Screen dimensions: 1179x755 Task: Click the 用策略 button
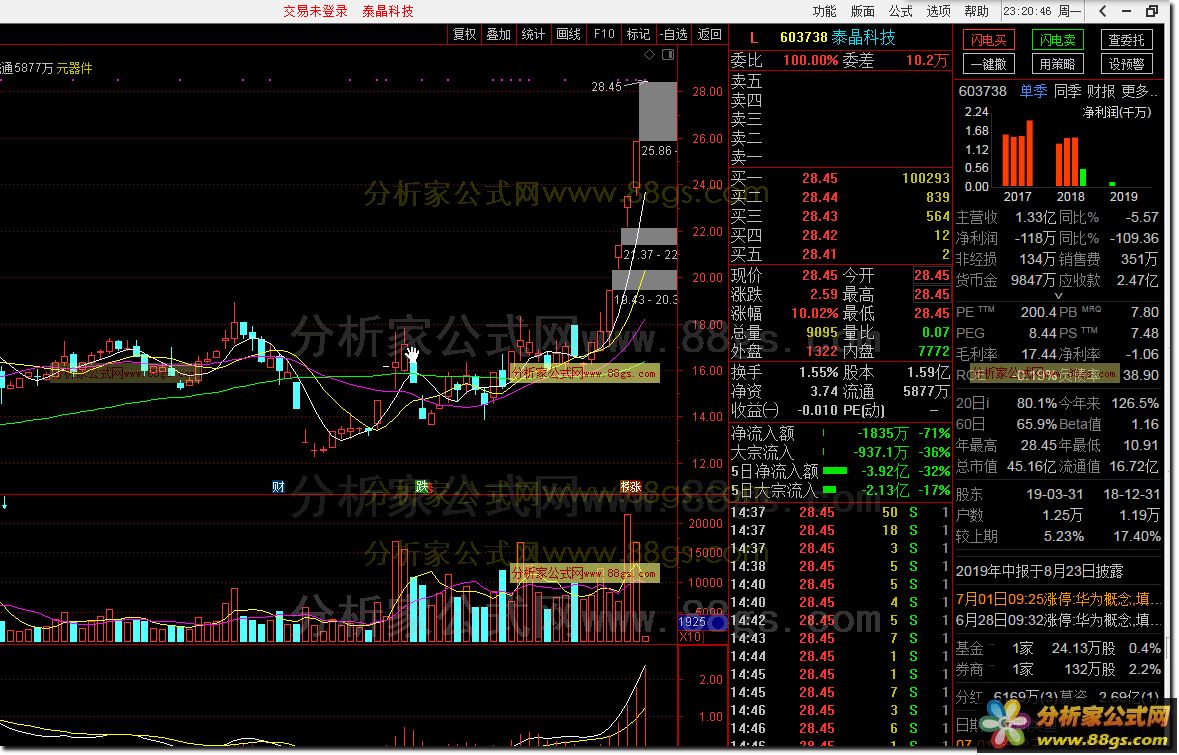(x=1057, y=64)
